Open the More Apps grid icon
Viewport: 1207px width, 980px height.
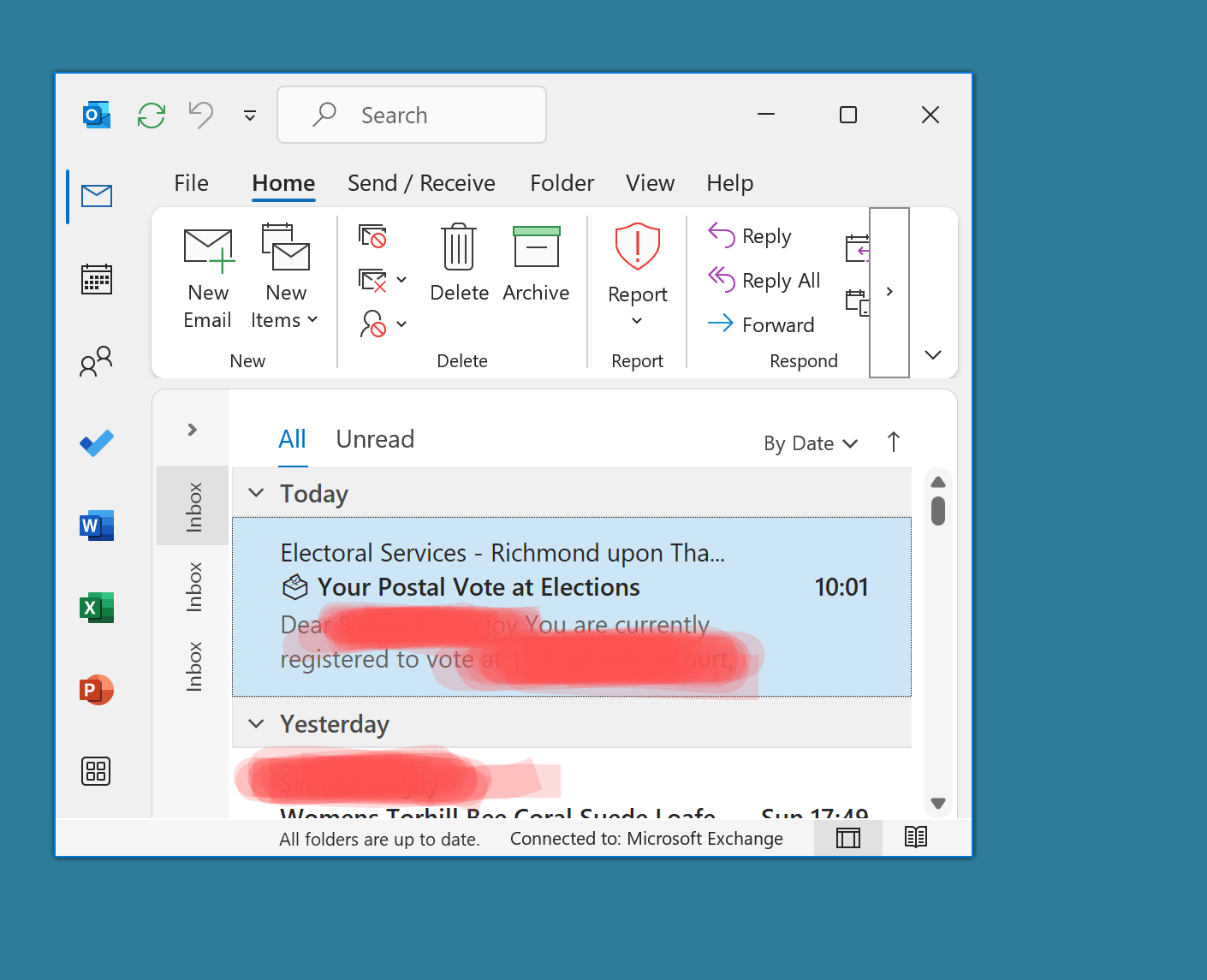96,771
